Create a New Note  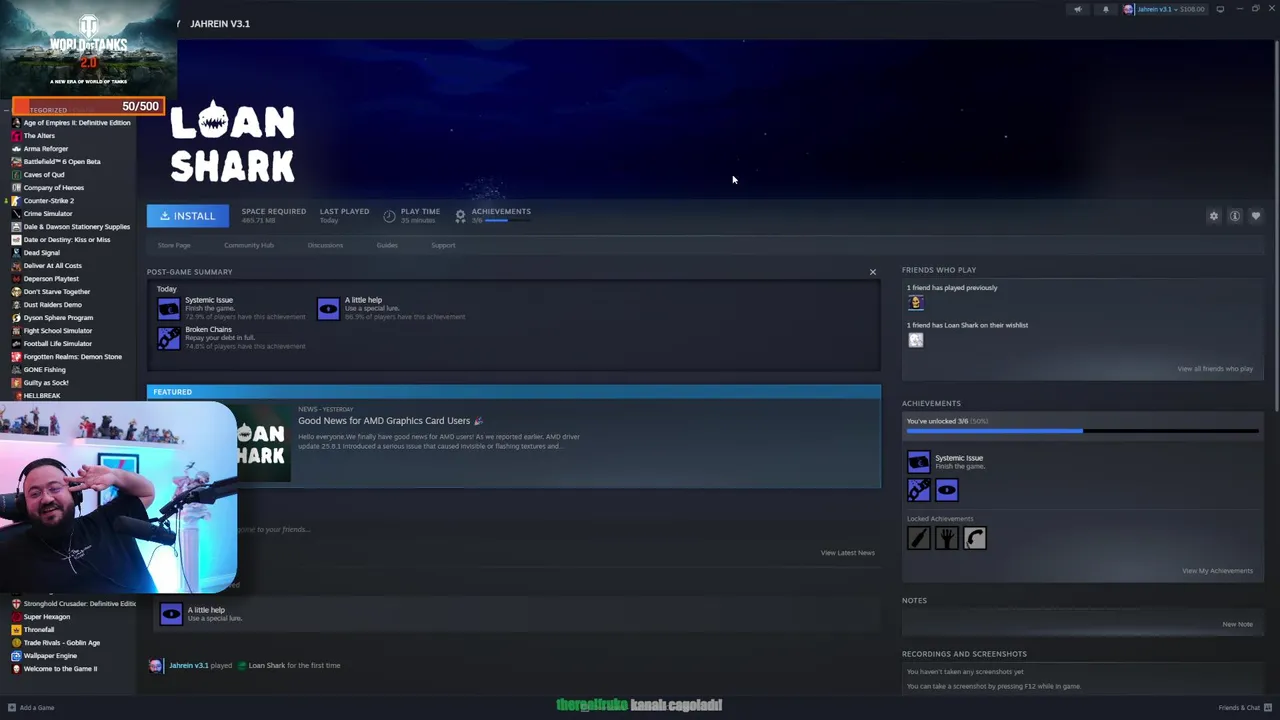(1237, 624)
